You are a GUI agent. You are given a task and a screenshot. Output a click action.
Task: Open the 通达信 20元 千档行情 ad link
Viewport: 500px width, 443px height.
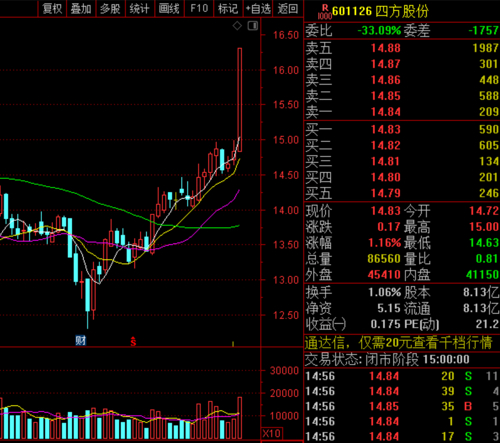pyautogui.click(x=398, y=342)
